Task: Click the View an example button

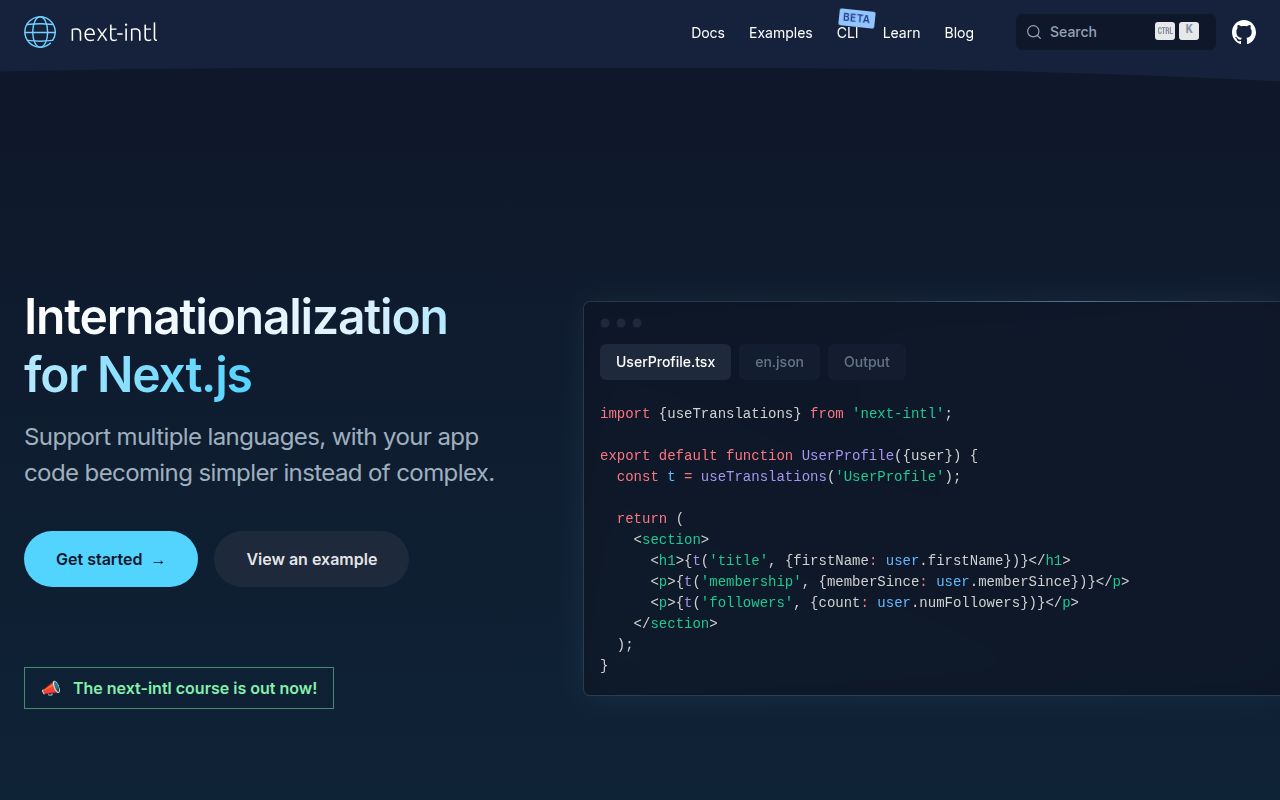Action: tap(311, 559)
